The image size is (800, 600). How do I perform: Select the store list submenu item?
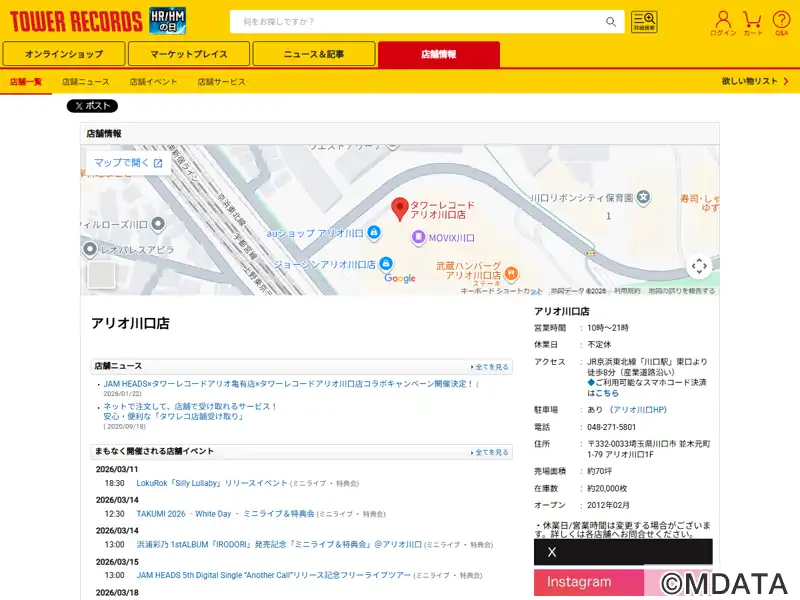click(26, 82)
